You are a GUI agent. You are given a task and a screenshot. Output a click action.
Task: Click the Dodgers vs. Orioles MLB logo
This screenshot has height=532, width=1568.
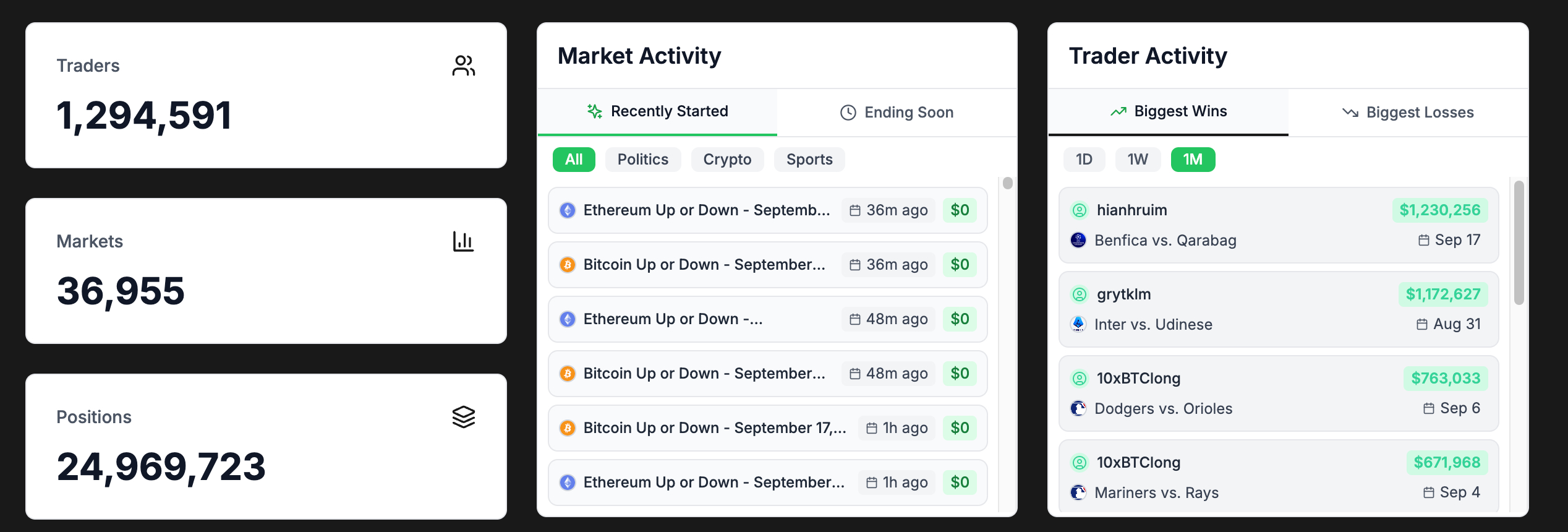[x=1078, y=408]
